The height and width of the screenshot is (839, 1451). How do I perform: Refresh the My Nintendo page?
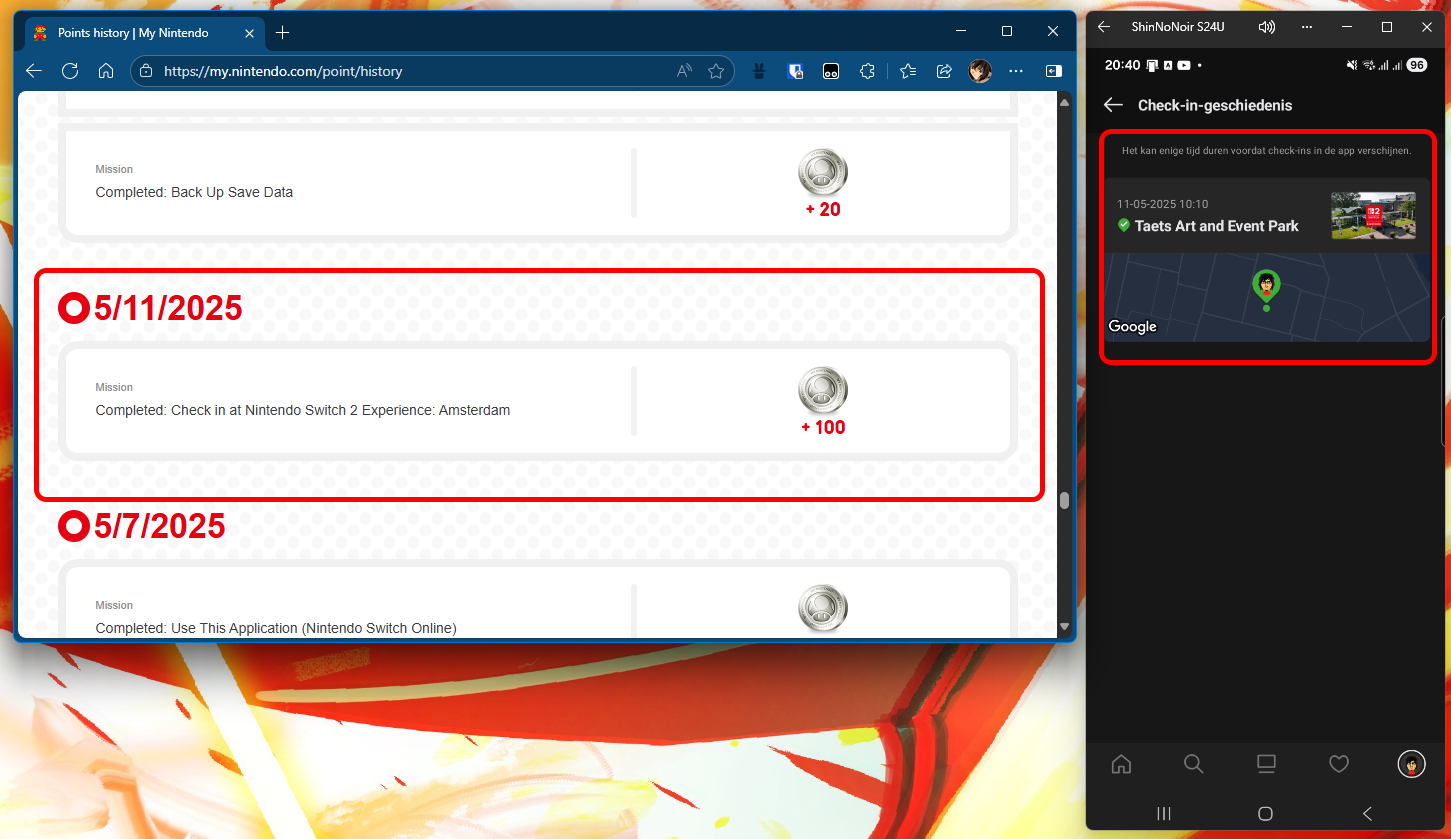pyautogui.click(x=70, y=71)
